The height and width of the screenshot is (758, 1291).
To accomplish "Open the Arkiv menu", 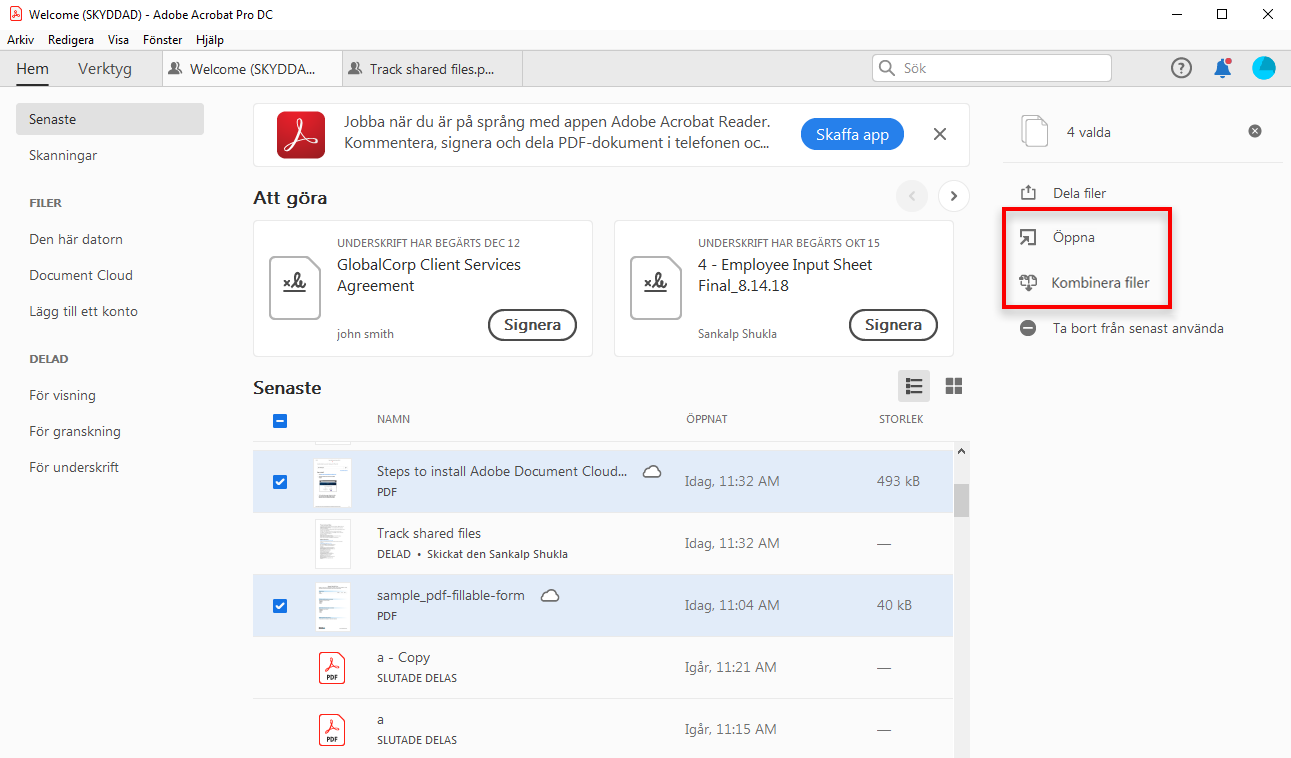I will click(x=21, y=40).
